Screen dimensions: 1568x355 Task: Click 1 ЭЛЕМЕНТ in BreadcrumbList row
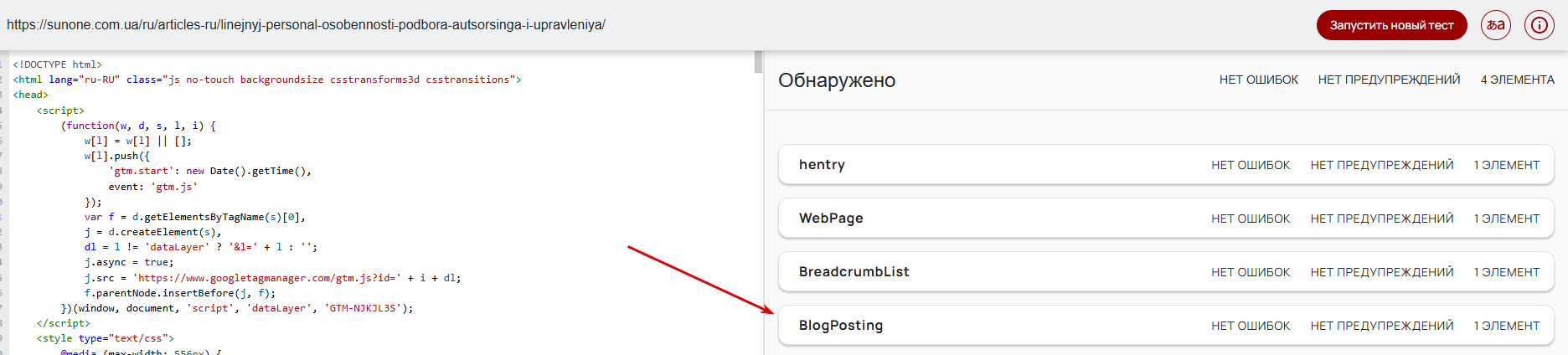tap(1507, 272)
